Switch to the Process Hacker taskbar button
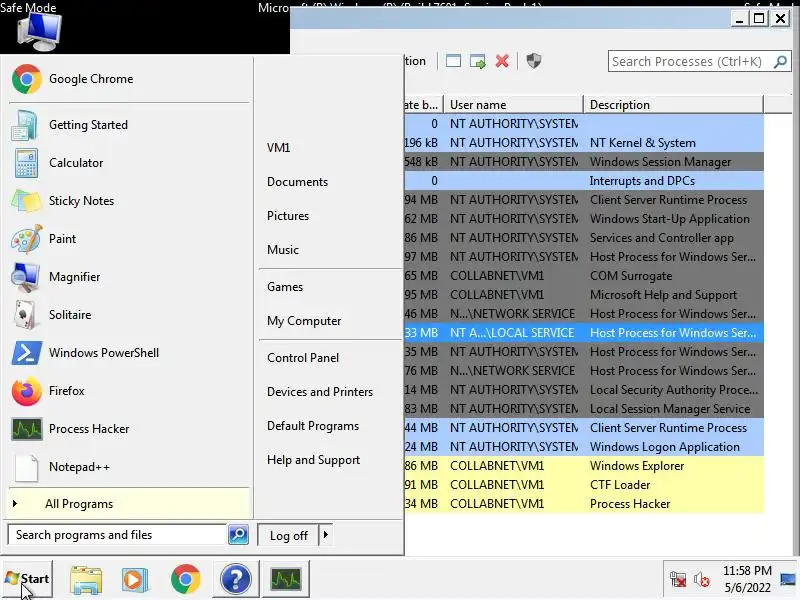800x600 pixels. pyautogui.click(x=286, y=579)
